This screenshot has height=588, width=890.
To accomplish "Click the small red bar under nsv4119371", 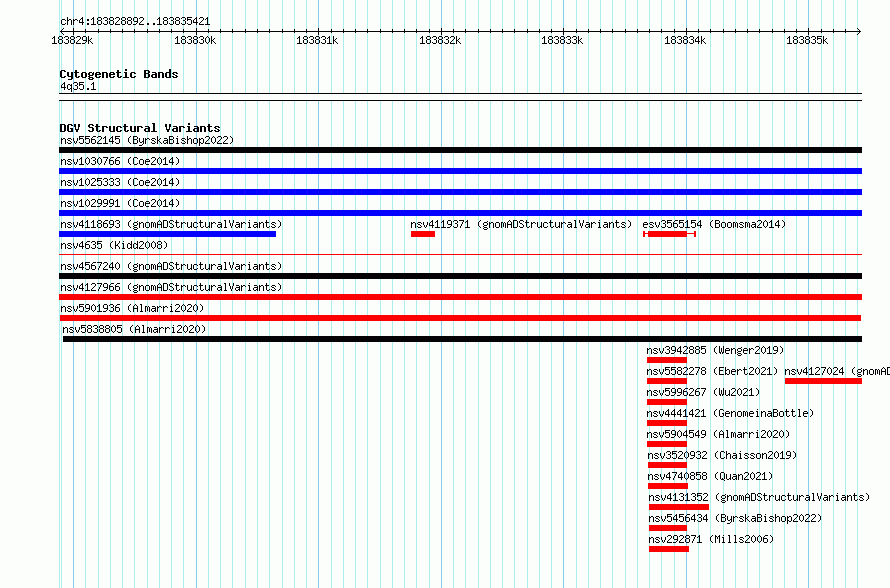I will tap(423, 234).
